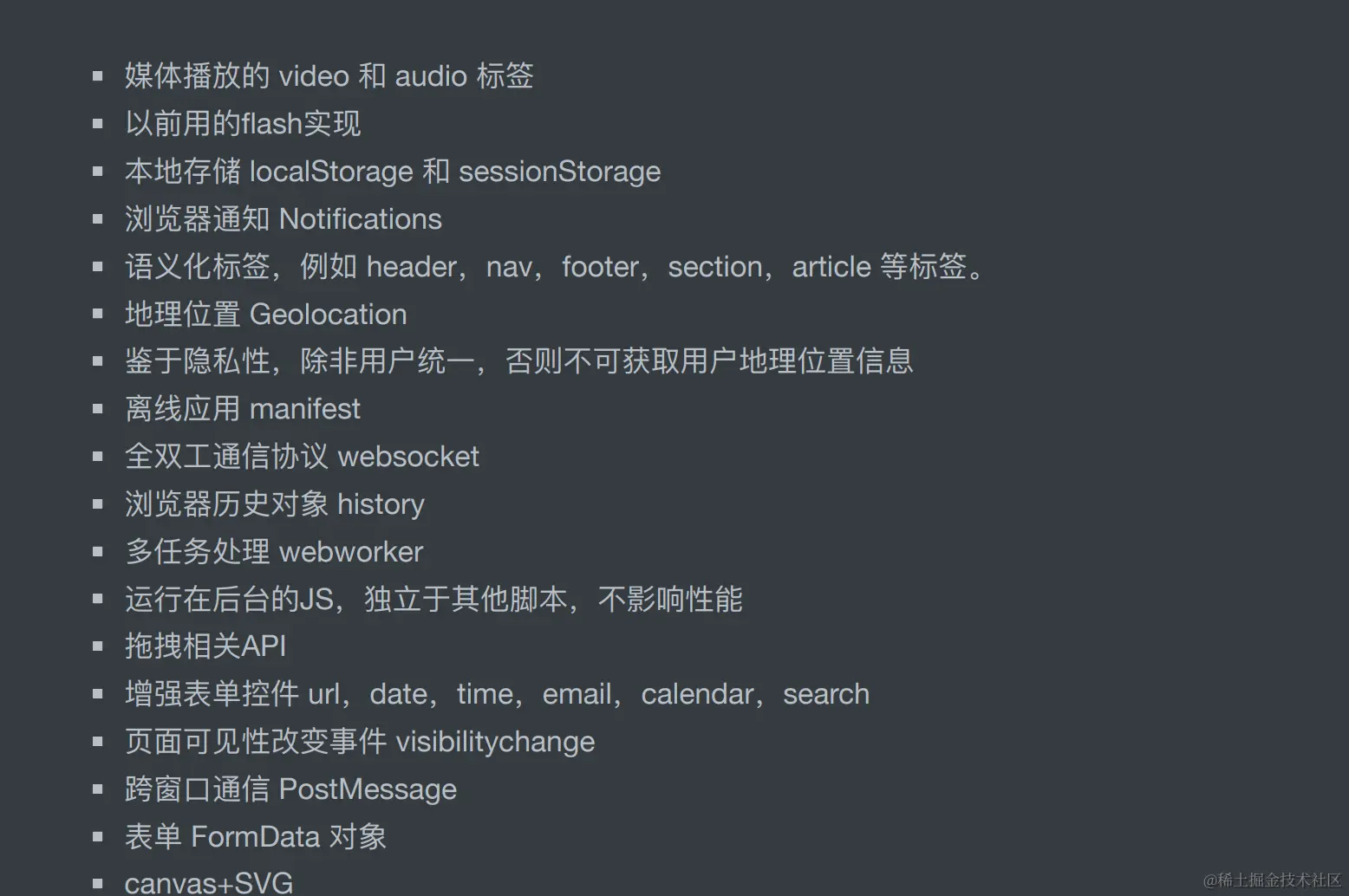Click the line mentioning flash
The image size is (1349, 896).
pos(243,124)
